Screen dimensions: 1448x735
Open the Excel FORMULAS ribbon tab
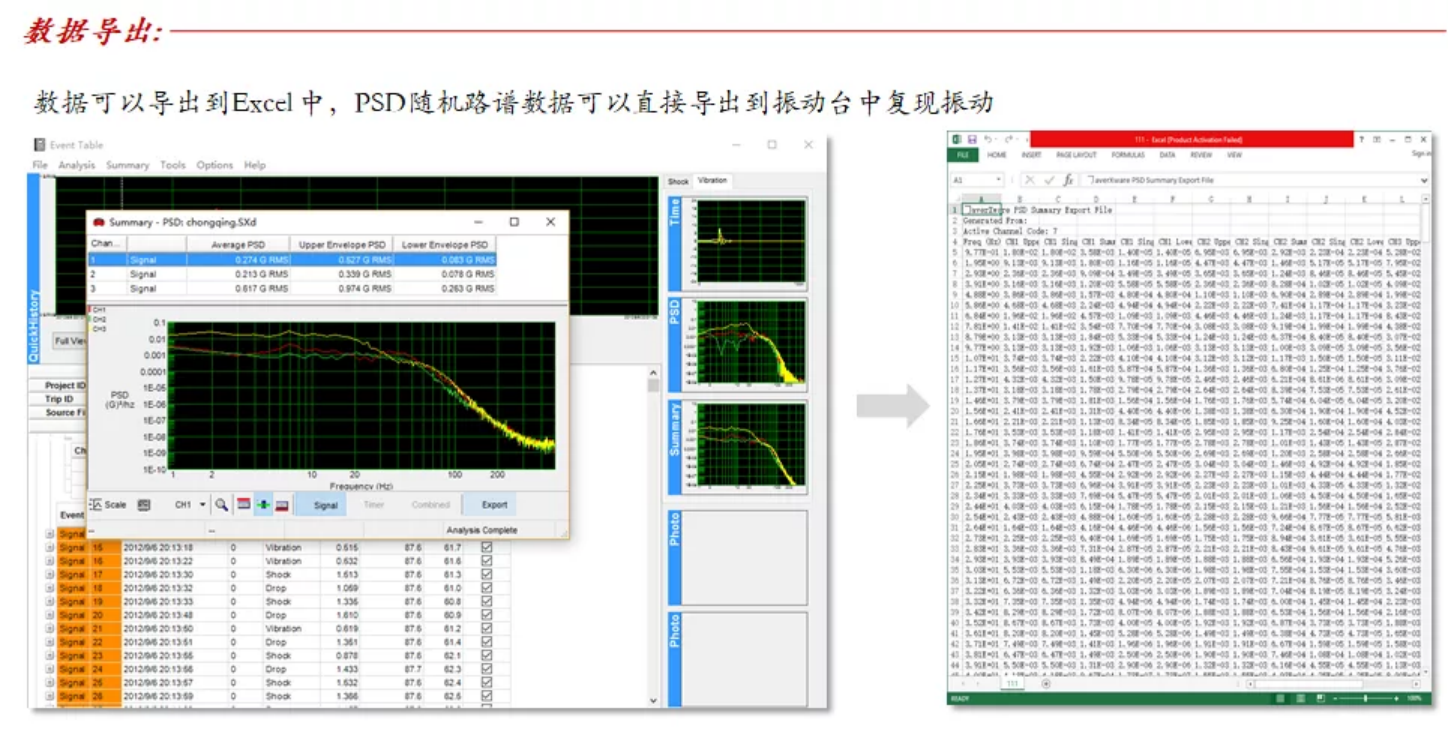tap(1128, 155)
